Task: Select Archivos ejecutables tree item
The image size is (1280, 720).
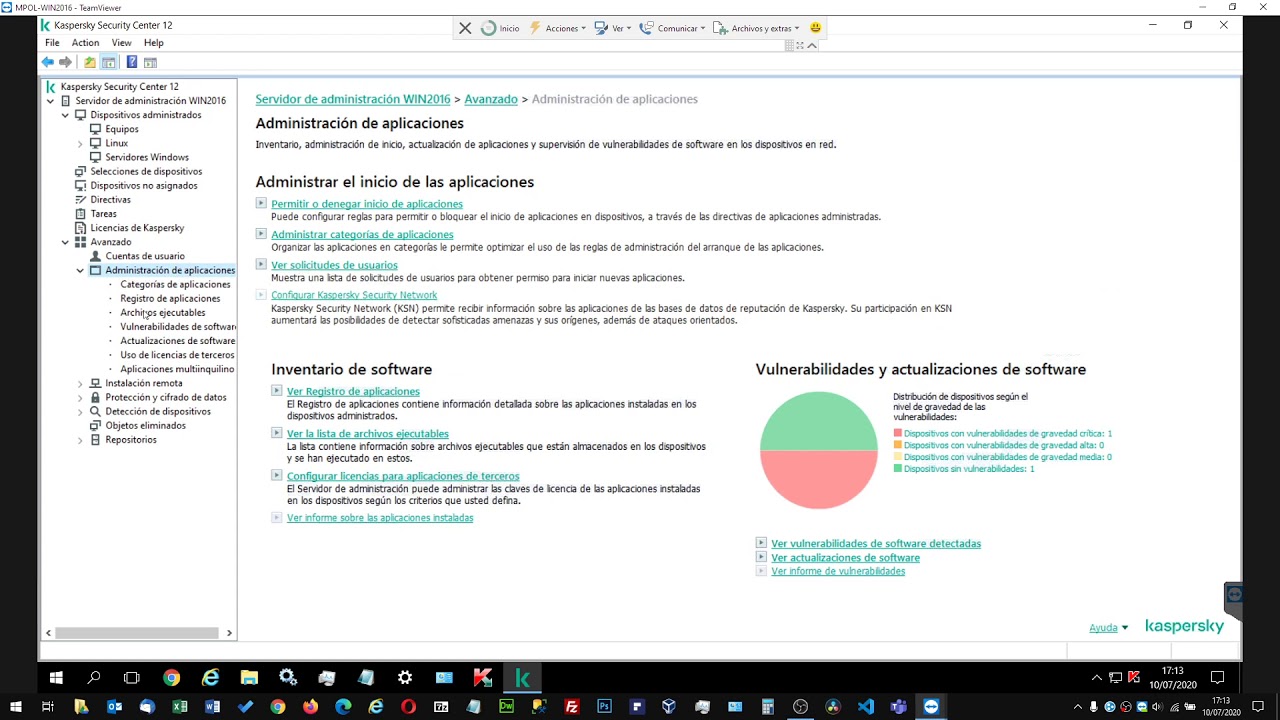Action: (163, 312)
